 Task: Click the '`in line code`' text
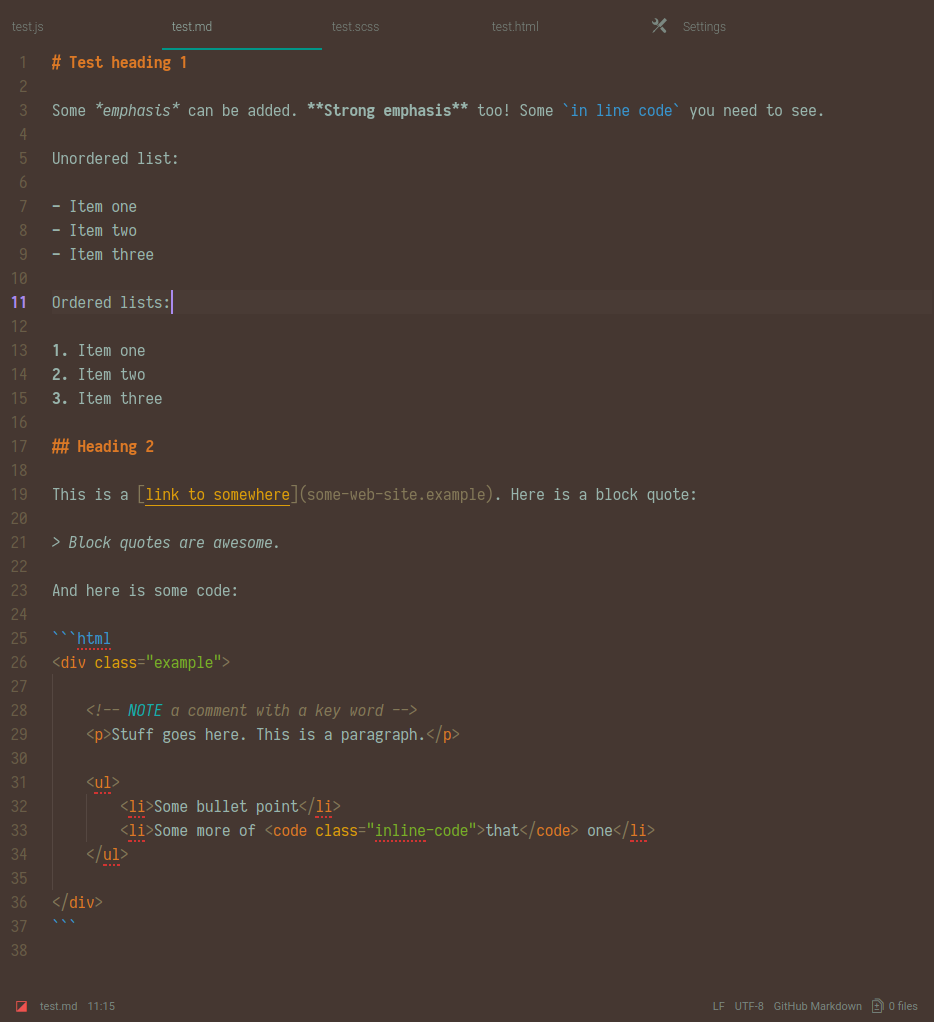pyautogui.click(x=621, y=111)
